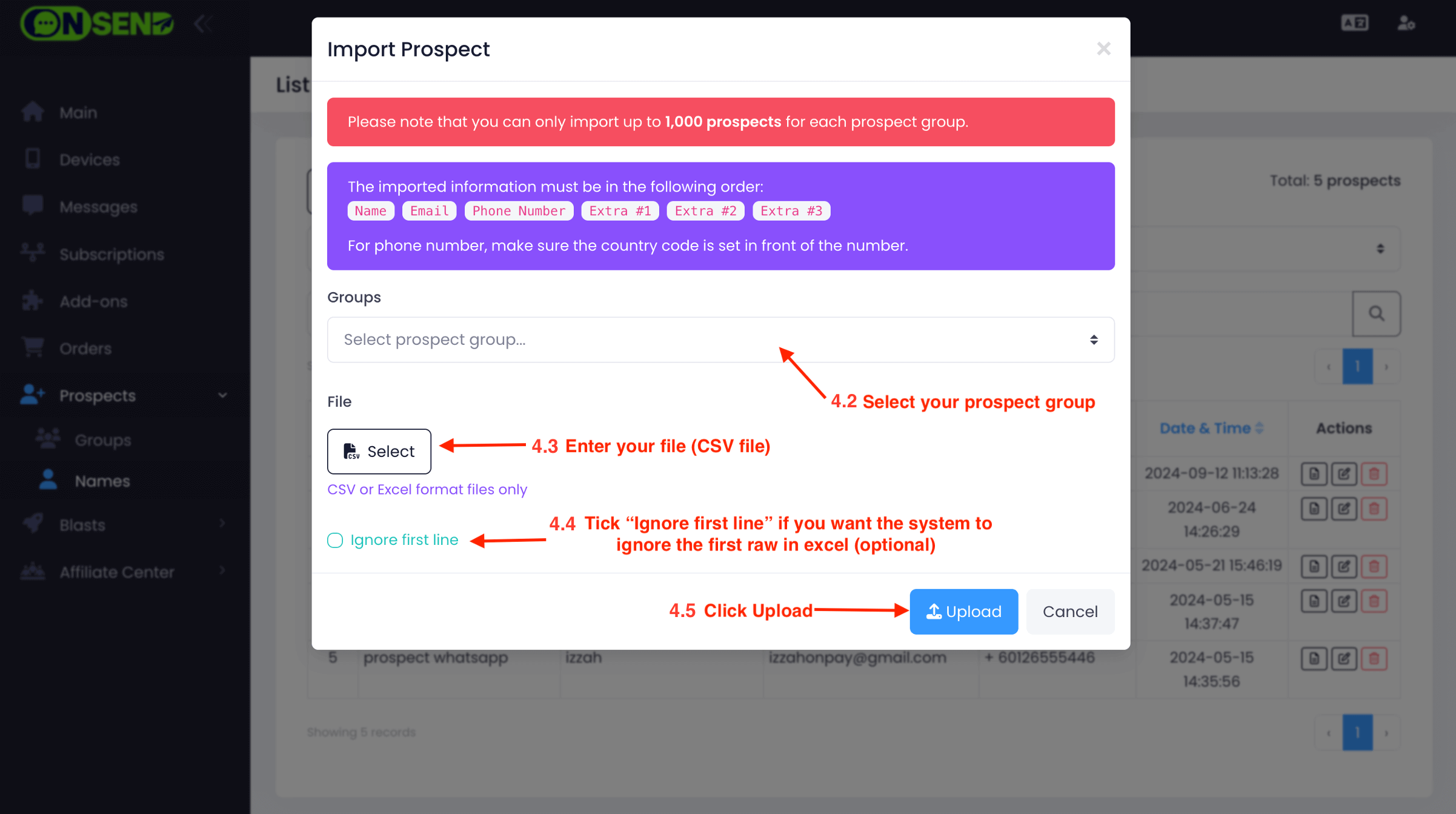The image size is (1456, 814).
Task: Cancel the Import Prospect dialog
Action: (1069, 612)
